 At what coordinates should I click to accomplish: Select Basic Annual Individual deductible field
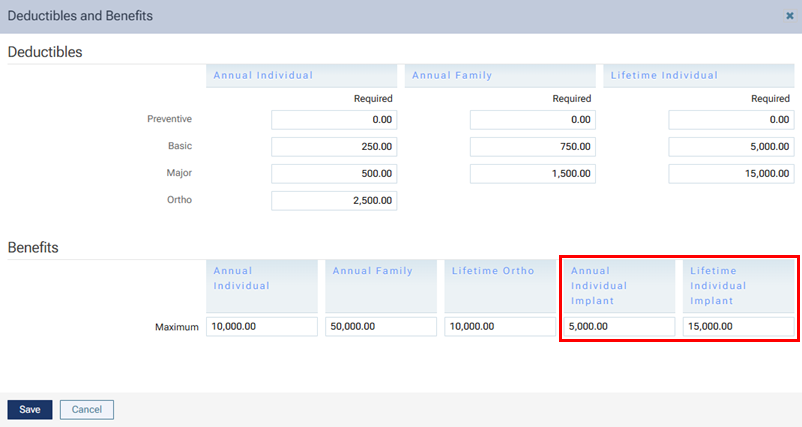[334, 147]
